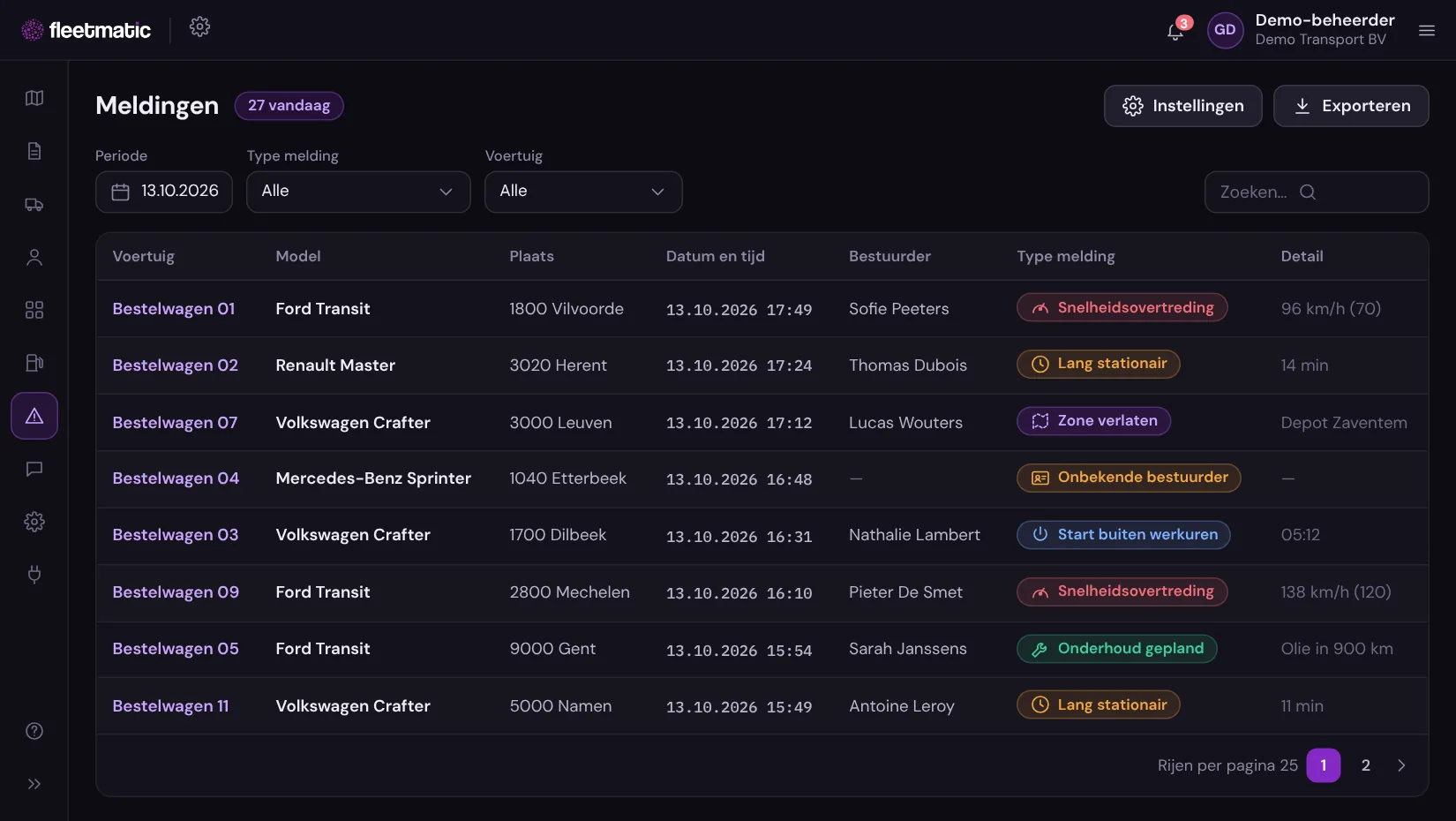Click the Zone verlaten badge
Image resolution: width=1456 pixels, height=821 pixels.
click(1093, 421)
